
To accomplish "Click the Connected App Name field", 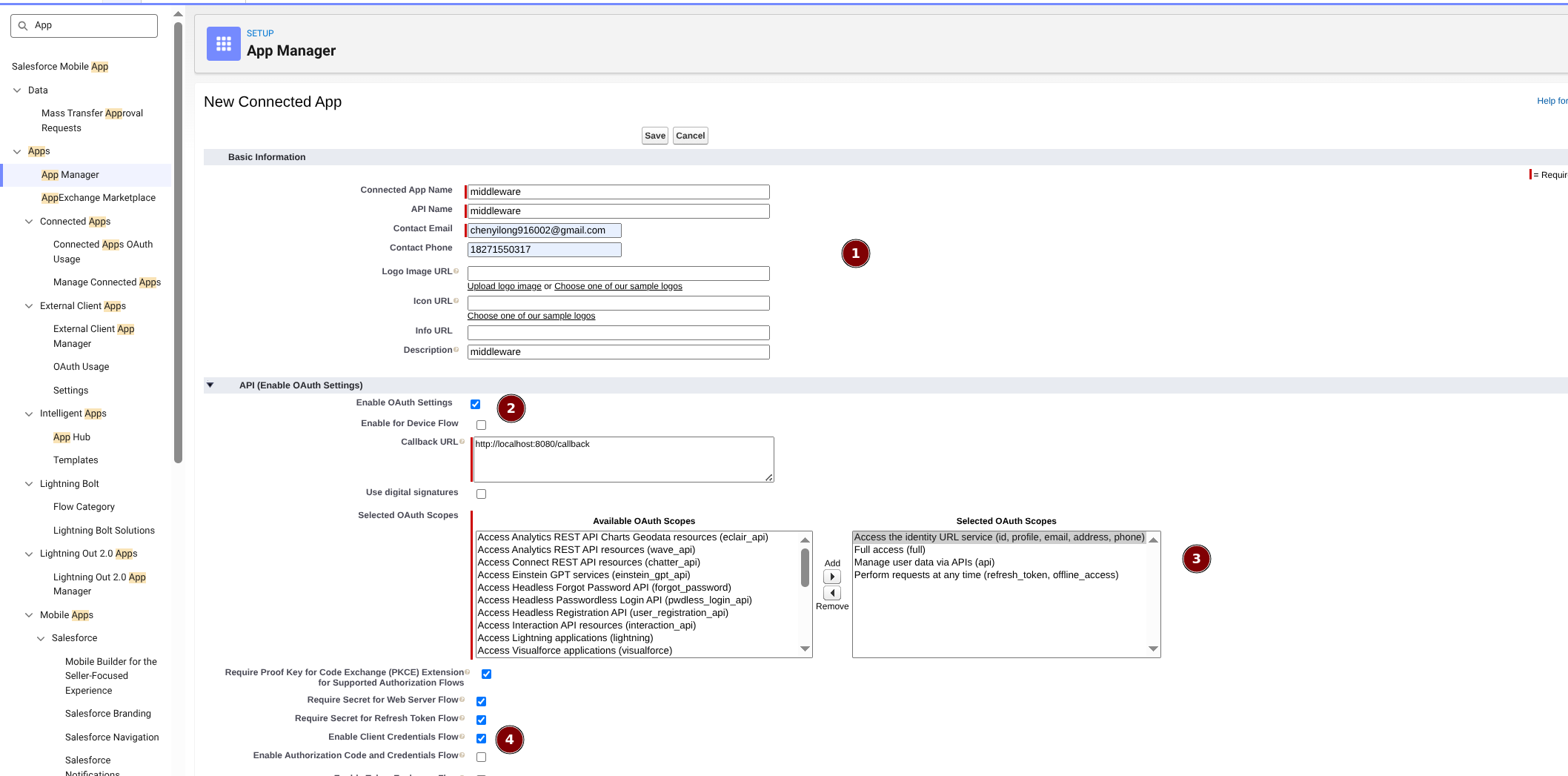I will (x=619, y=192).
